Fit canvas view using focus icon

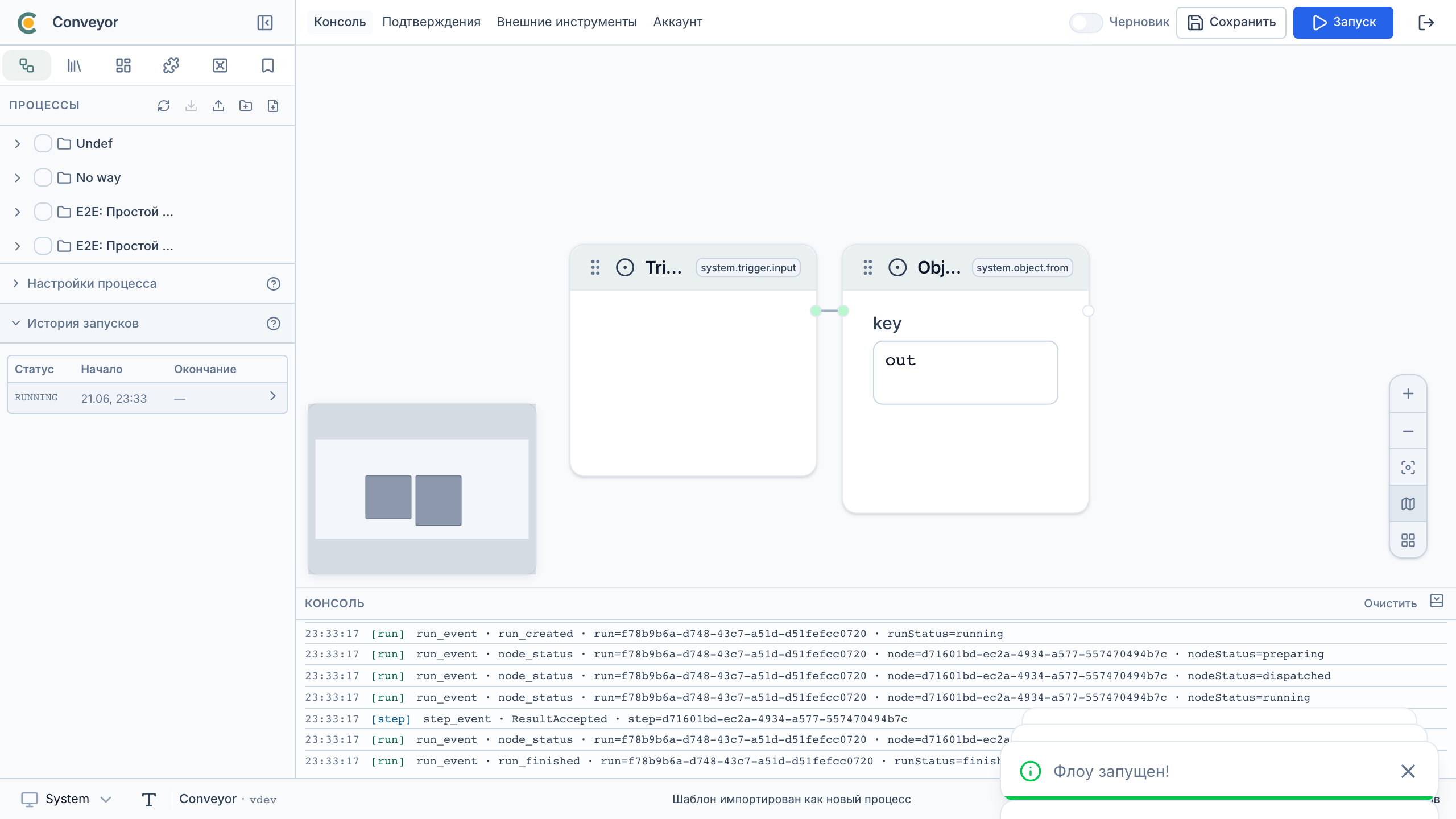coord(1408,468)
